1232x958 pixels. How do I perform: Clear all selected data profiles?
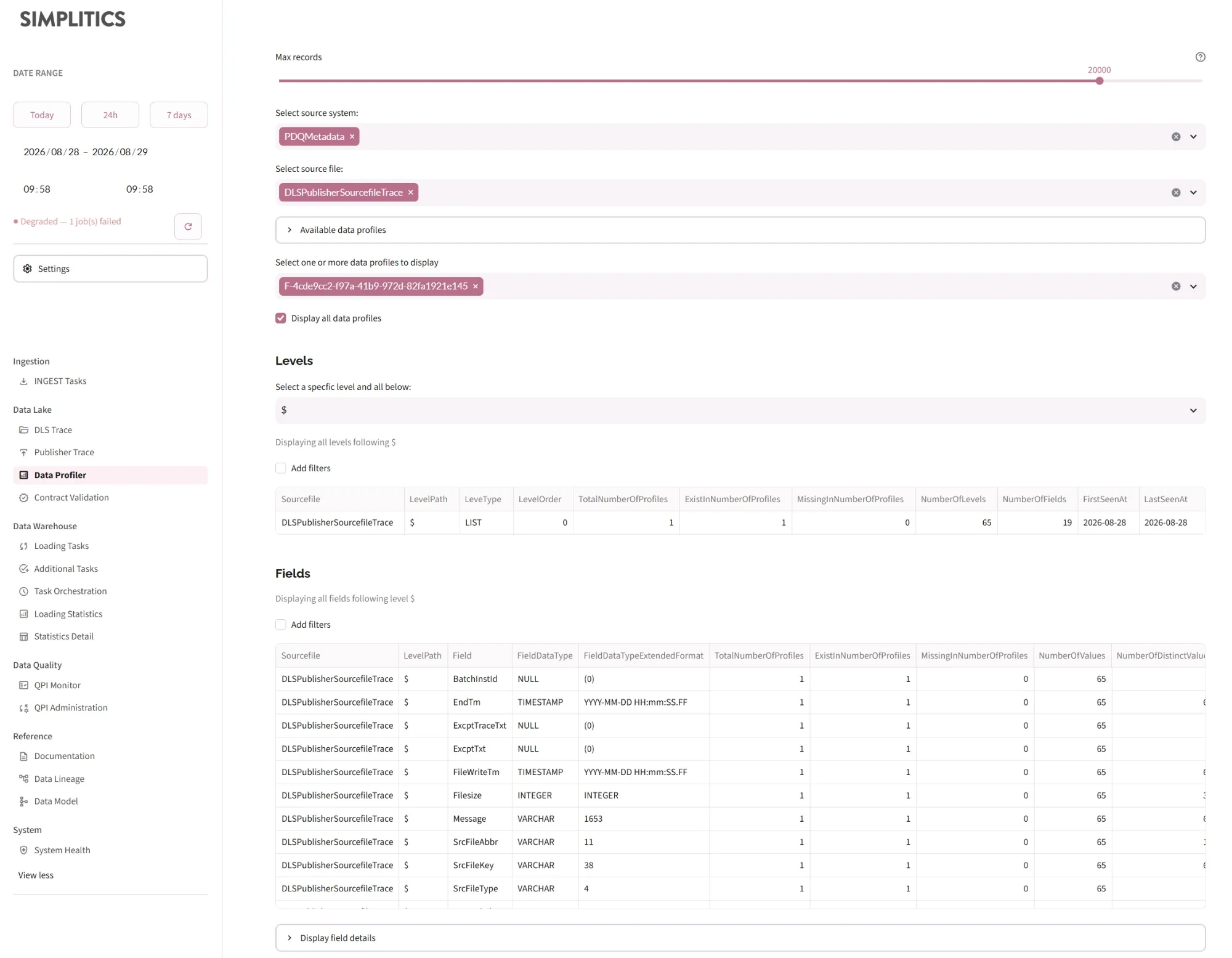(1176, 286)
